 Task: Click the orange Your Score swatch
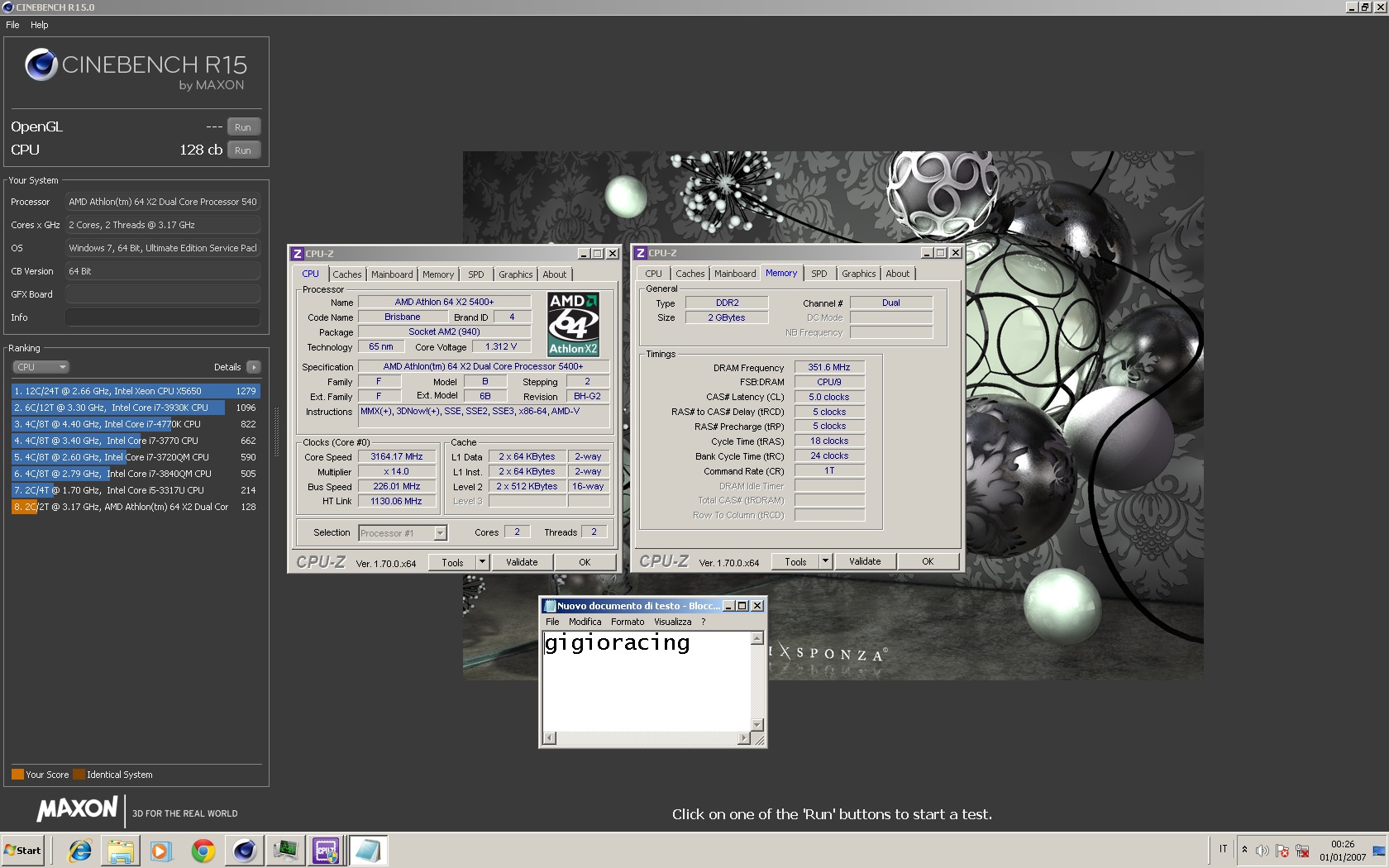click(x=17, y=775)
